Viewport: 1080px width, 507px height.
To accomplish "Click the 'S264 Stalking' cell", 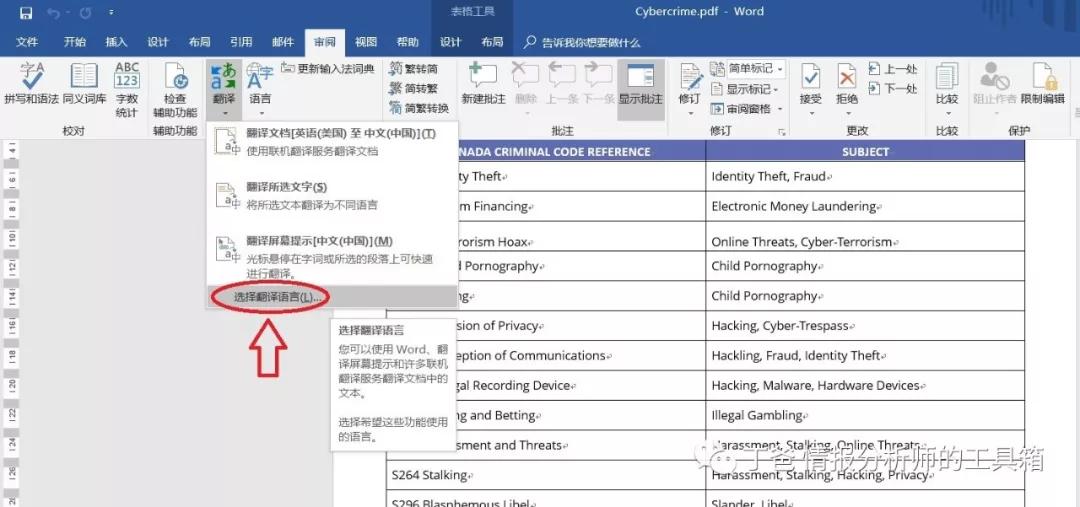I will pos(546,475).
